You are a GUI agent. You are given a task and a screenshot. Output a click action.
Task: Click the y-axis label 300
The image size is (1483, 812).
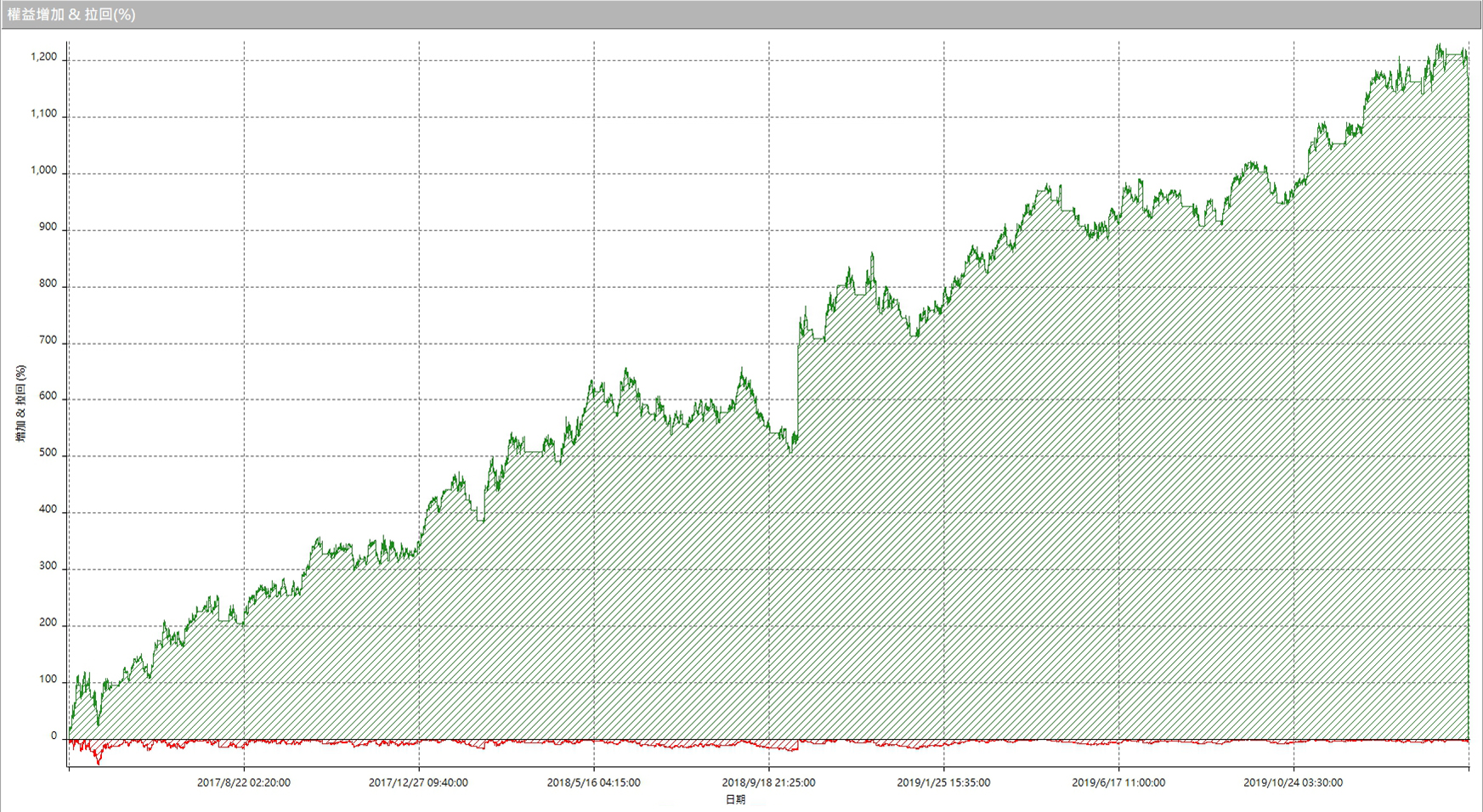tap(48, 567)
